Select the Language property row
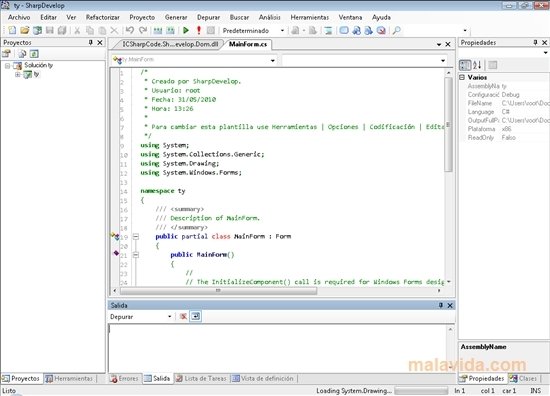This screenshot has height=396, width=550. [x=504, y=112]
